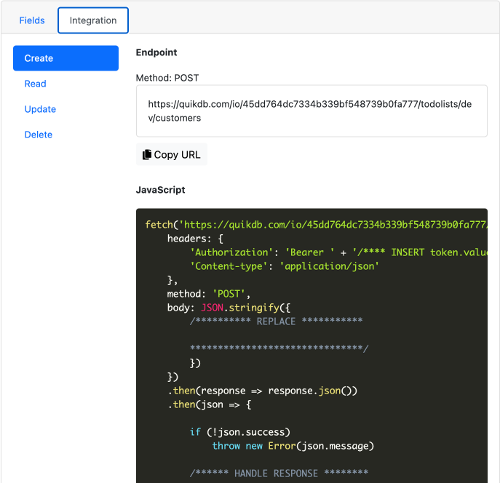Click the 'Content-type' header code line
Screen dimensions: 500x483
point(284,266)
